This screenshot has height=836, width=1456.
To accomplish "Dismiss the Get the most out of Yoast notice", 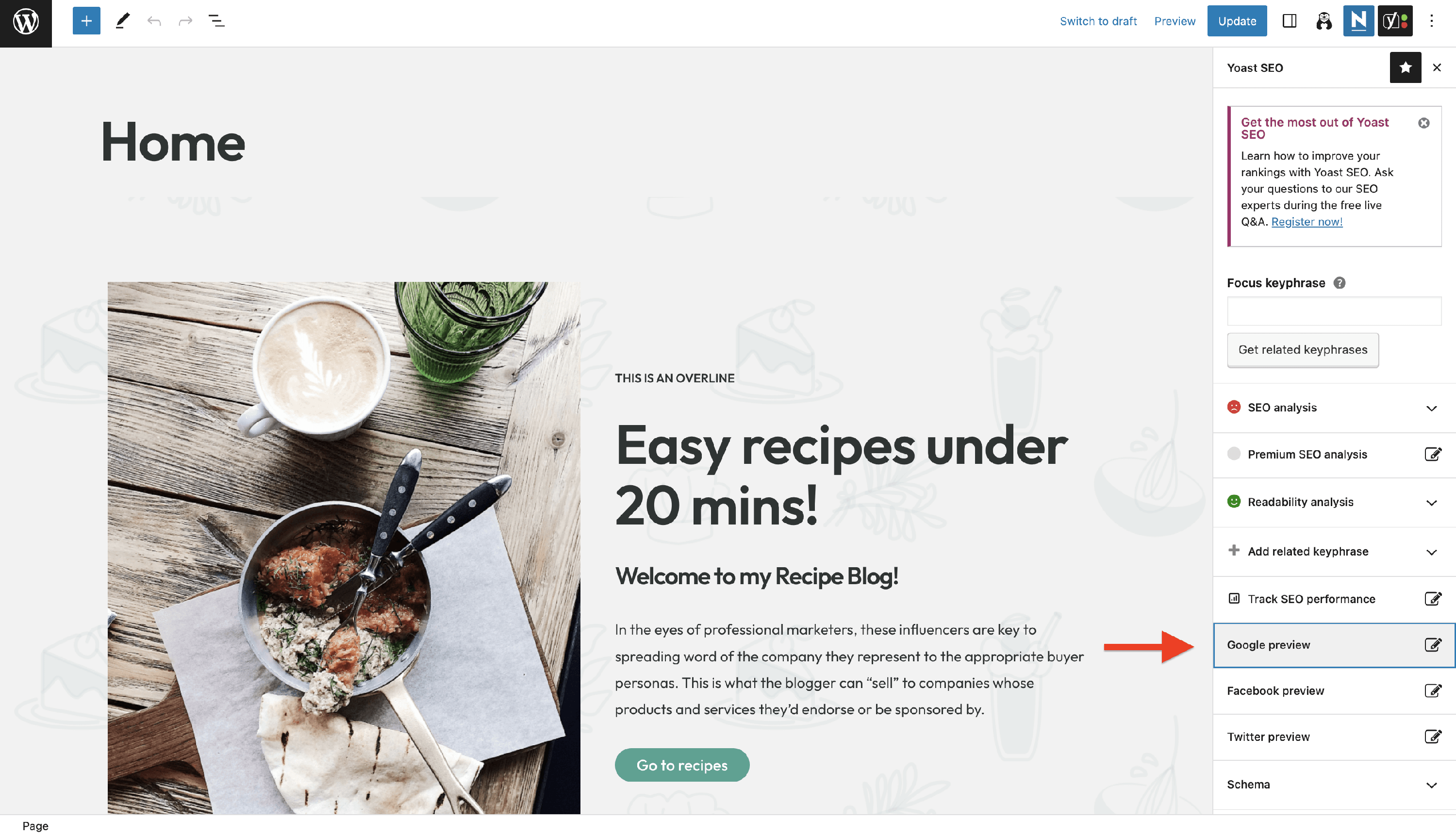I will click(x=1423, y=123).
